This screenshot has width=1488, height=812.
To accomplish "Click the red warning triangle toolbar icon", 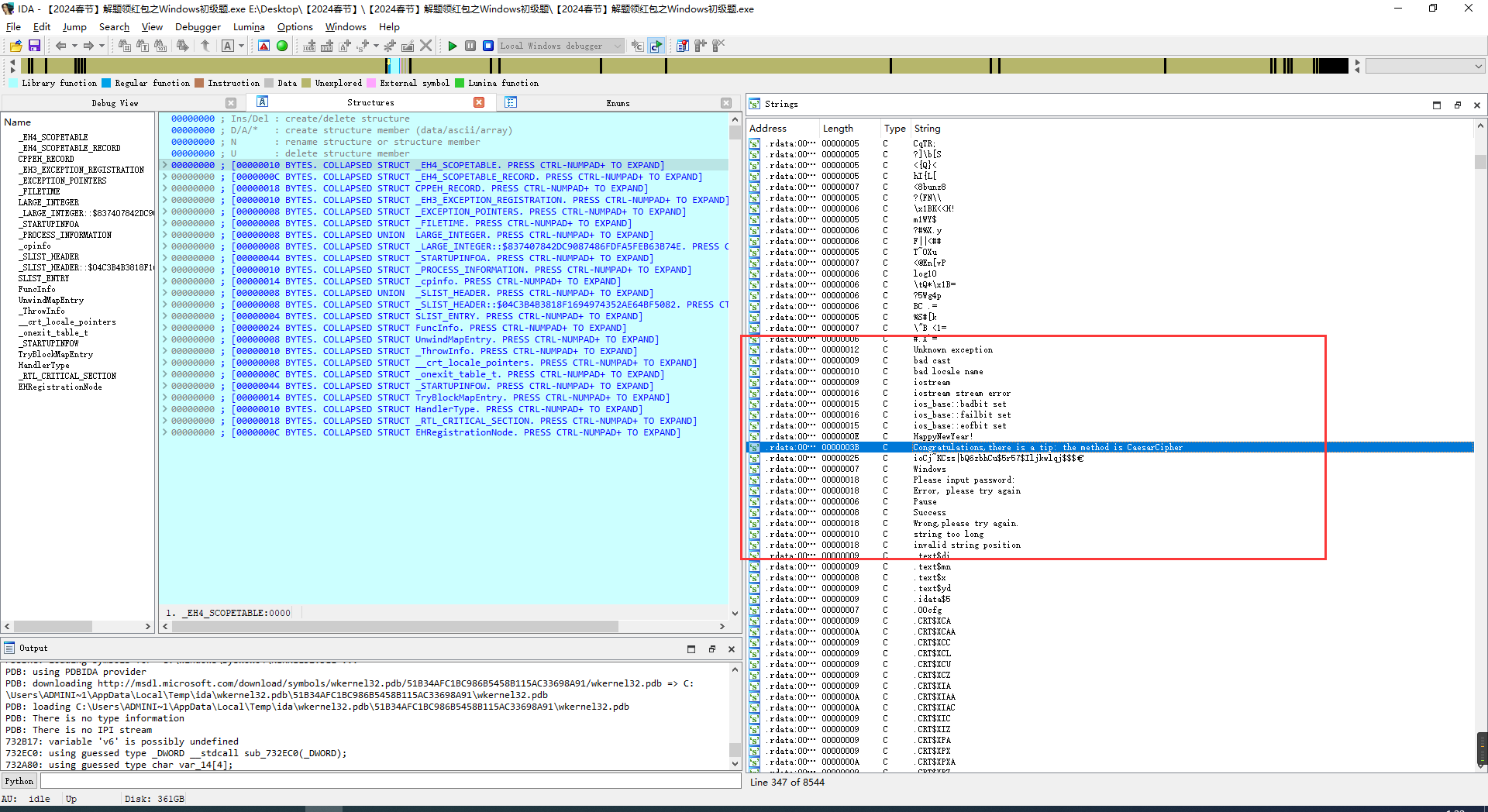I will (x=264, y=46).
